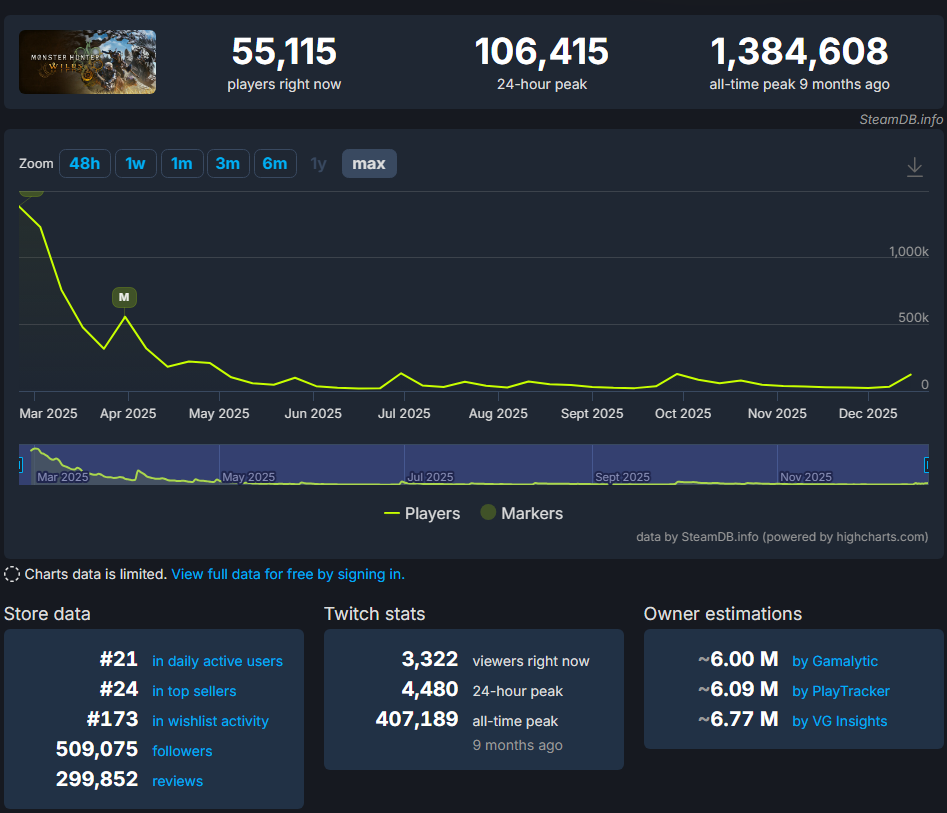Image resolution: width=947 pixels, height=813 pixels.
Task: Open the 'in daily active users' link
Action: coord(217,661)
